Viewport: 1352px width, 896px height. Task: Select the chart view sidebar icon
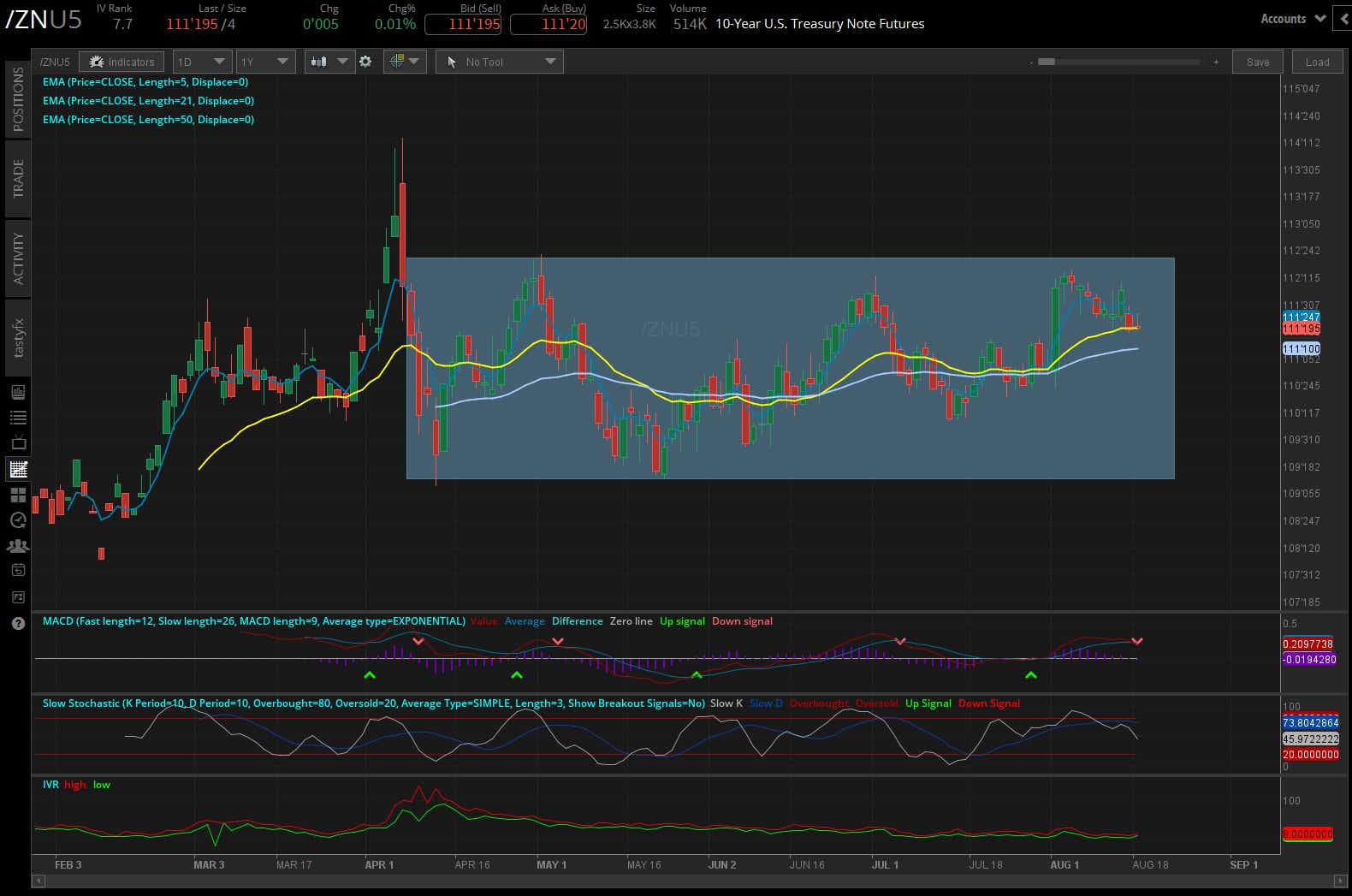[x=18, y=469]
